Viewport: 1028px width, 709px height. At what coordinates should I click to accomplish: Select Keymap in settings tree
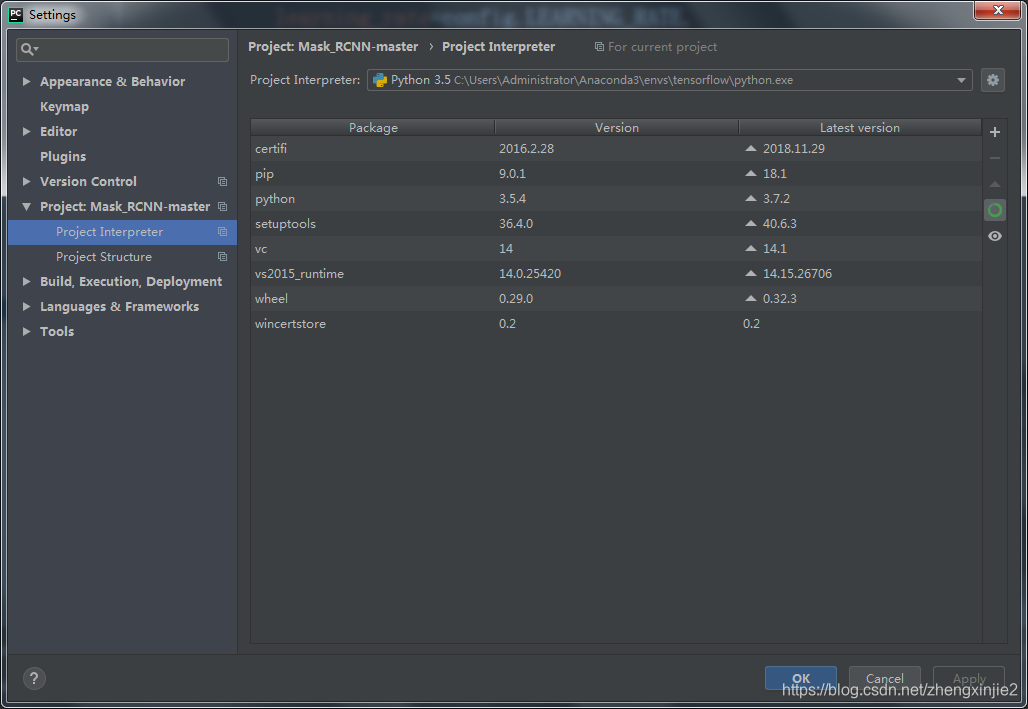(x=64, y=106)
